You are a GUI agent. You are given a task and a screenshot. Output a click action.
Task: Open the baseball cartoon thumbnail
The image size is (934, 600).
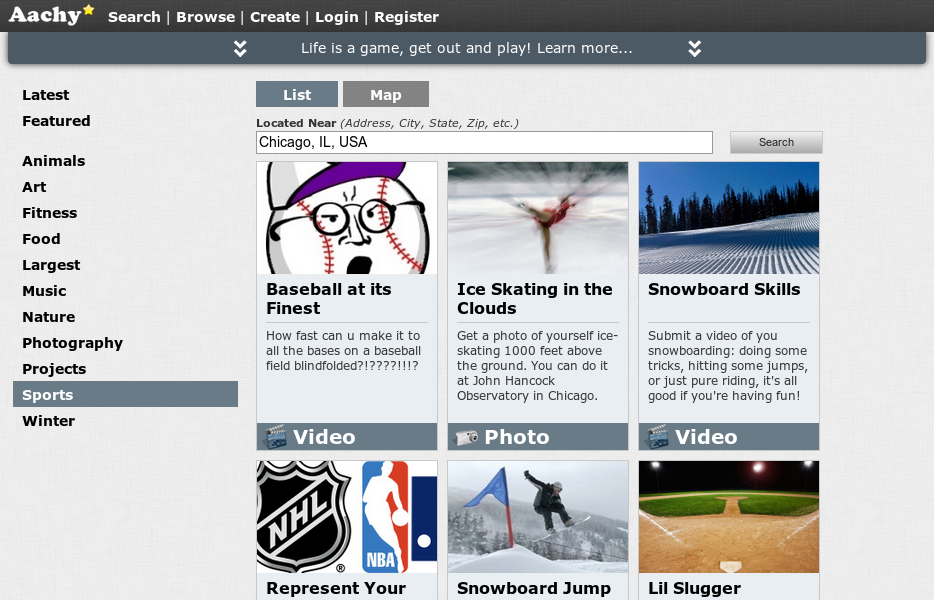(347, 218)
